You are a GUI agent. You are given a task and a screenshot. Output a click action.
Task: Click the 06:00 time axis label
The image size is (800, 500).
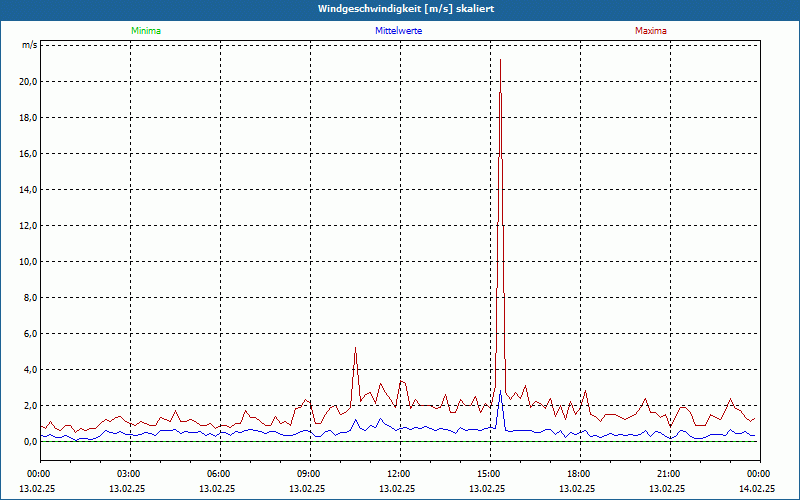[220, 474]
